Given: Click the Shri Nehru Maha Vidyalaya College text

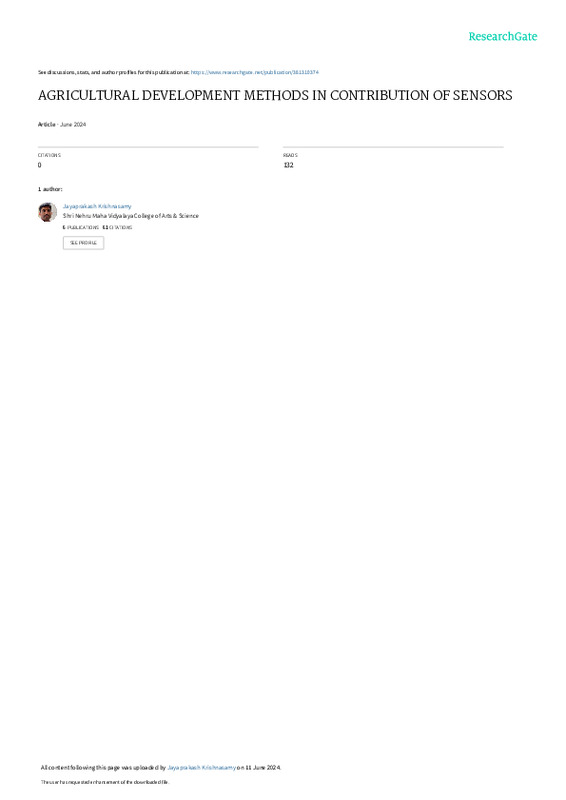Looking at the screenshot, I should coord(131,216).
